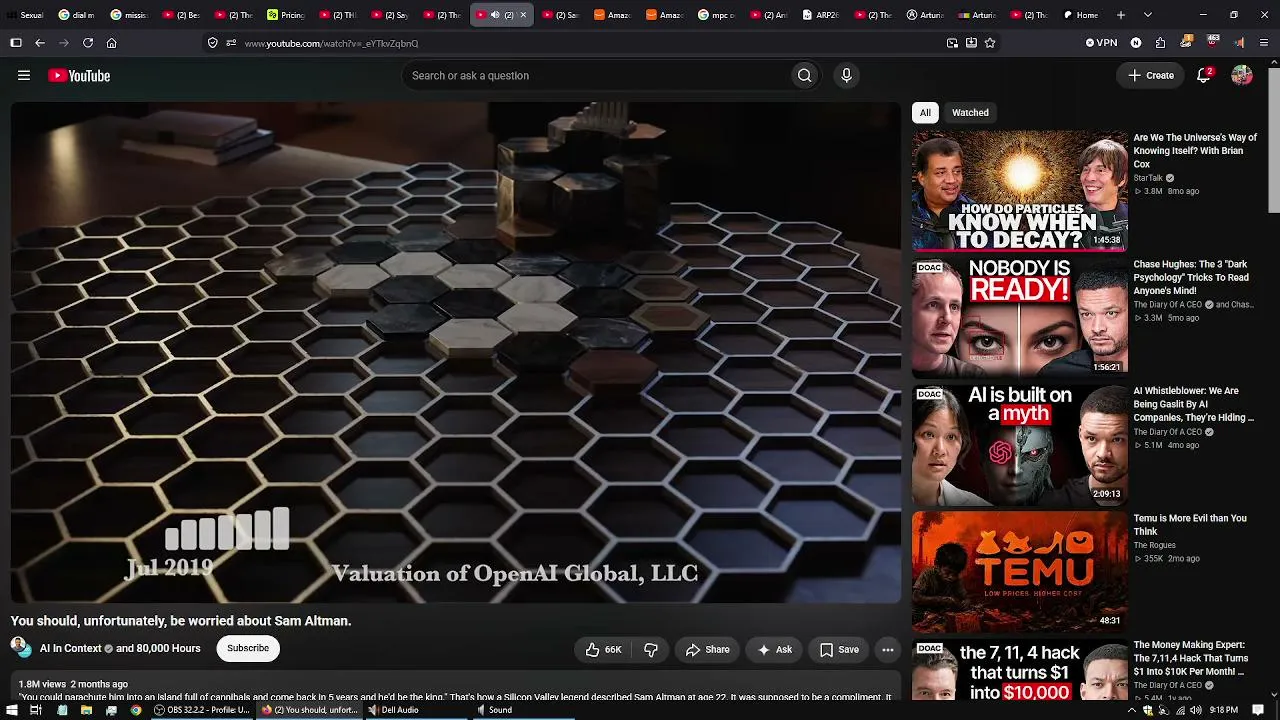This screenshot has width=1280, height=720.
Task: Like the video with thumbs up
Action: (x=603, y=649)
